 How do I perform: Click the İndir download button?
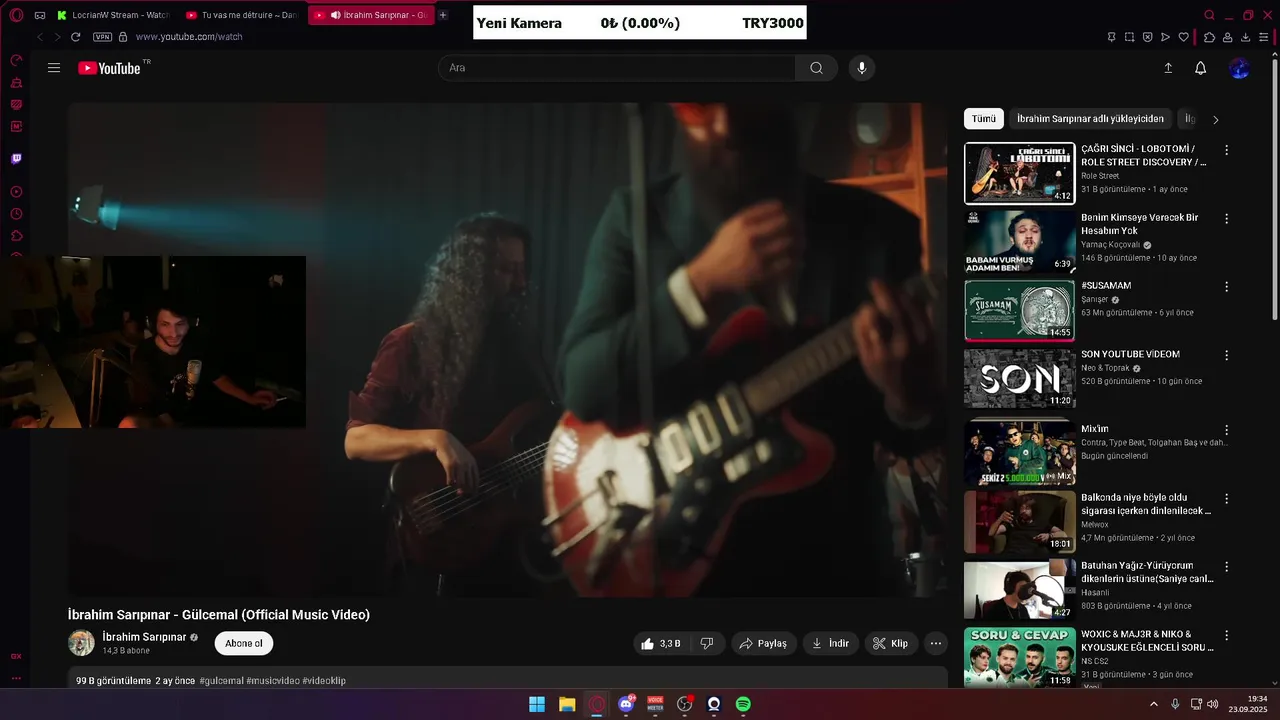pos(831,644)
